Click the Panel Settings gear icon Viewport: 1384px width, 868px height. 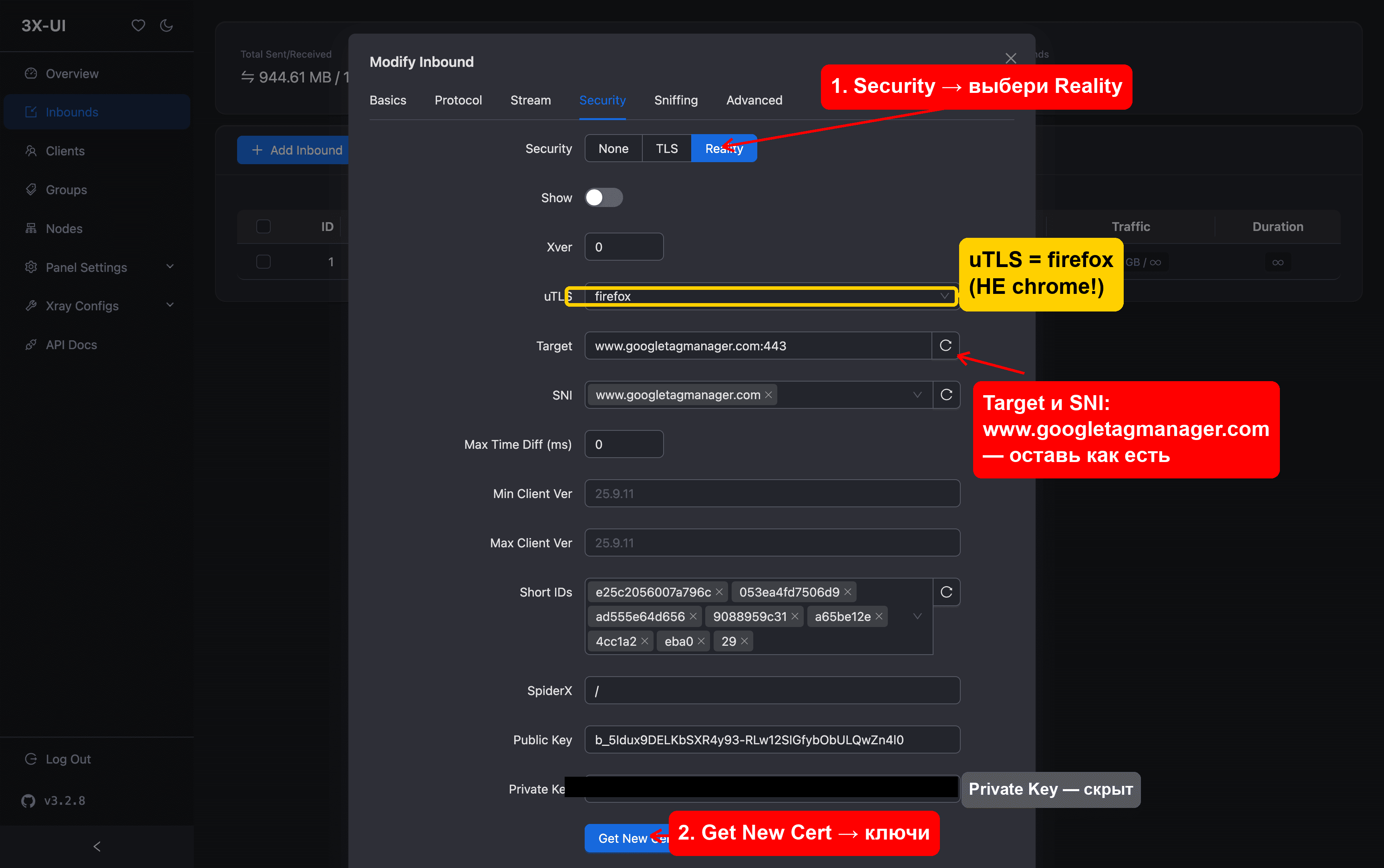pyautogui.click(x=31, y=267)
